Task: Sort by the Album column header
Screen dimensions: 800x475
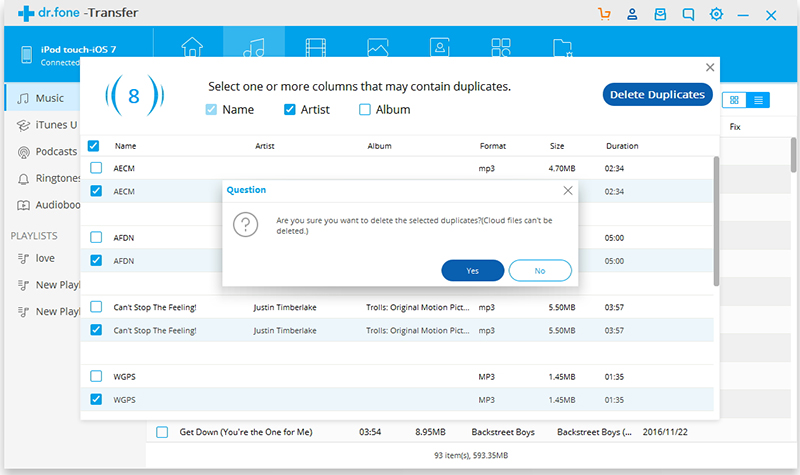Action: pyautogui.click(x=380, y=146)
